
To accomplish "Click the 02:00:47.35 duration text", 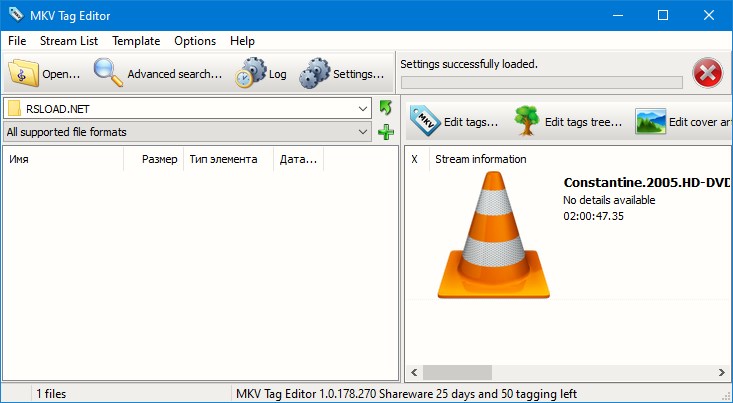I will (x=593, y=216).
